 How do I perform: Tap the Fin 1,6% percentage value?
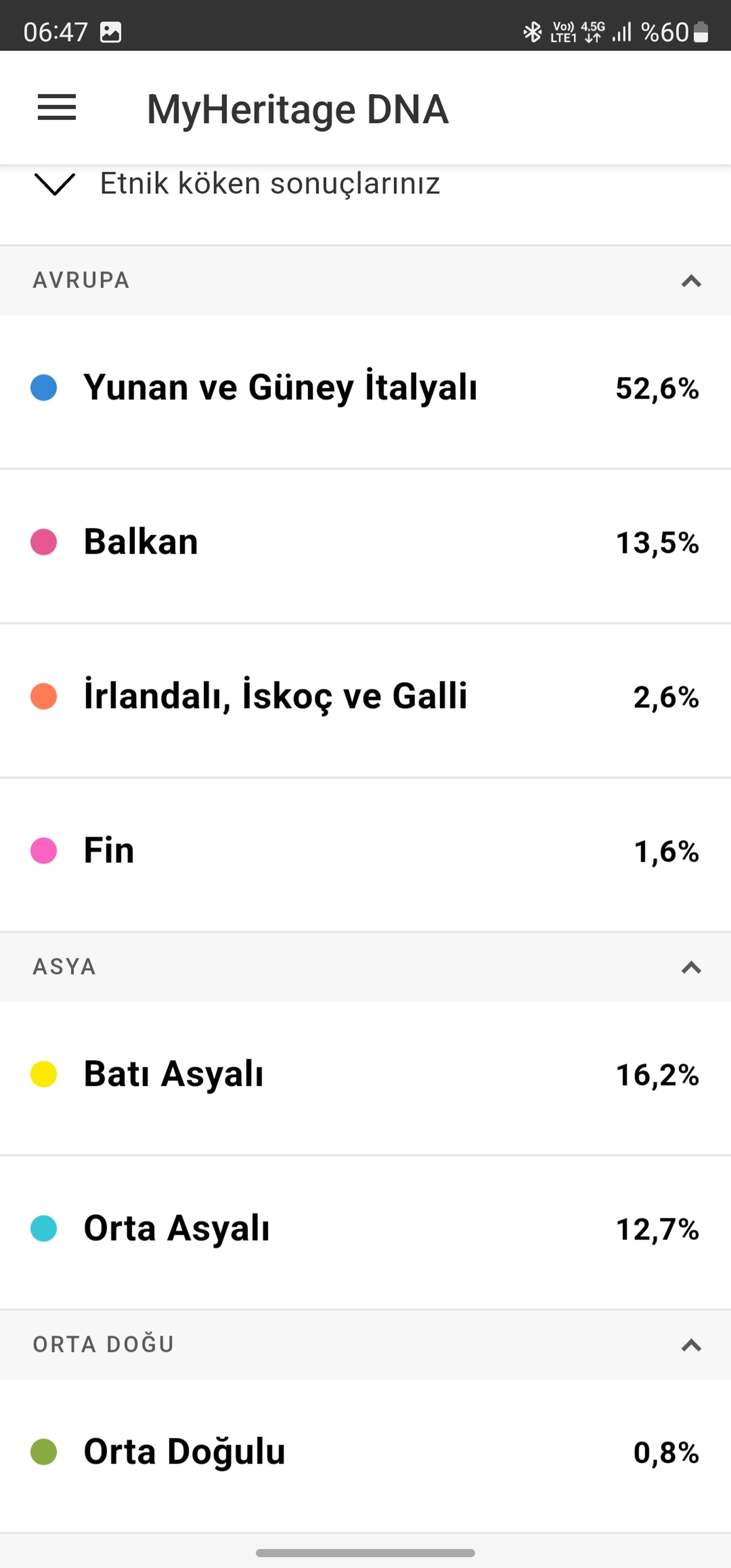[666, 851]
